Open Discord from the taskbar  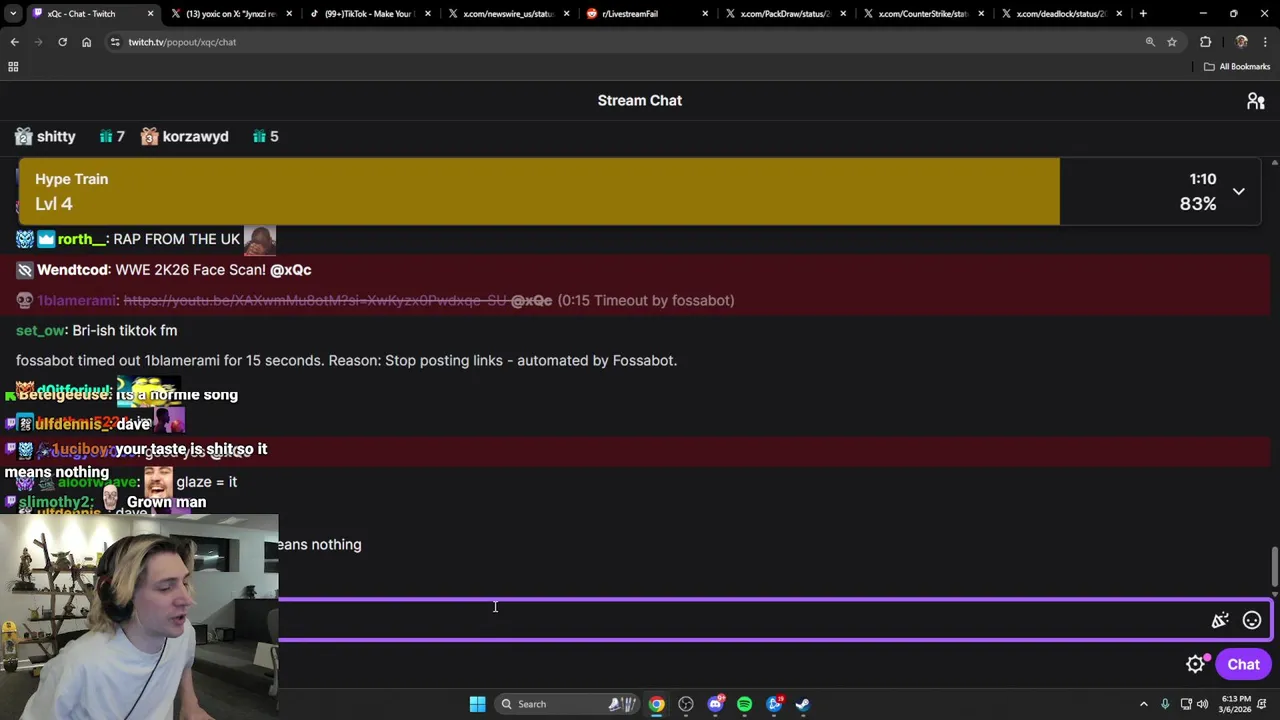pos(715,704)
